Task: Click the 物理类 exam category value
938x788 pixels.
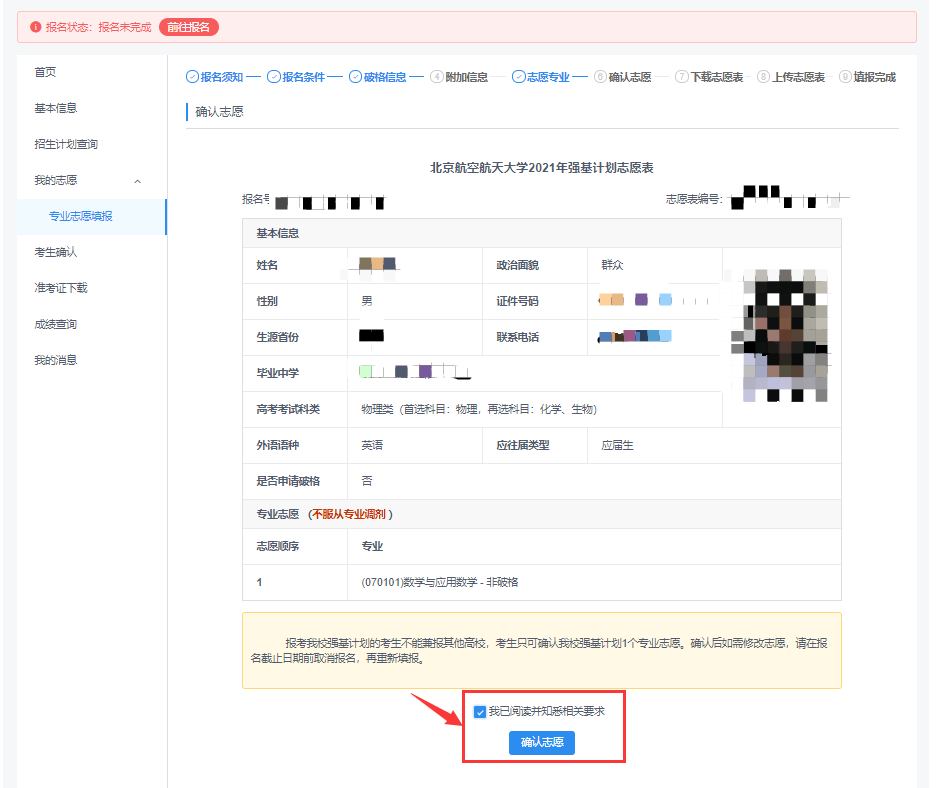Action: (479, 409)
